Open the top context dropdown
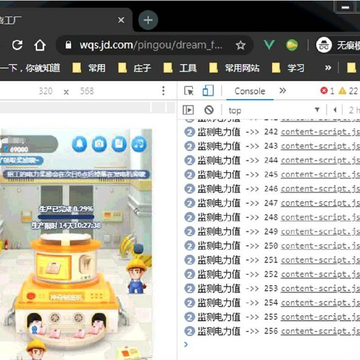This screenshot has width=360, height=360. 274,110
